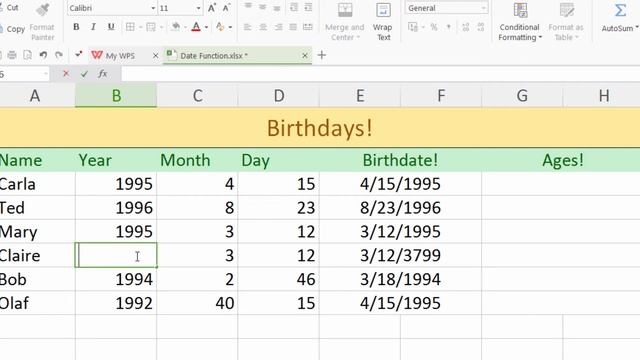Click Claire's empty Year cell
The width and height of the screenshot is (640, 360).
click(x=116, y=256)
